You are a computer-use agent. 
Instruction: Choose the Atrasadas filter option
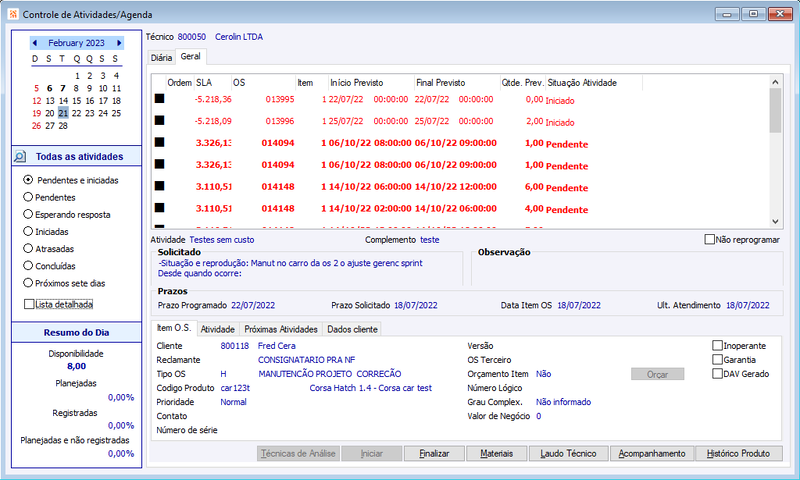(28, 248)
